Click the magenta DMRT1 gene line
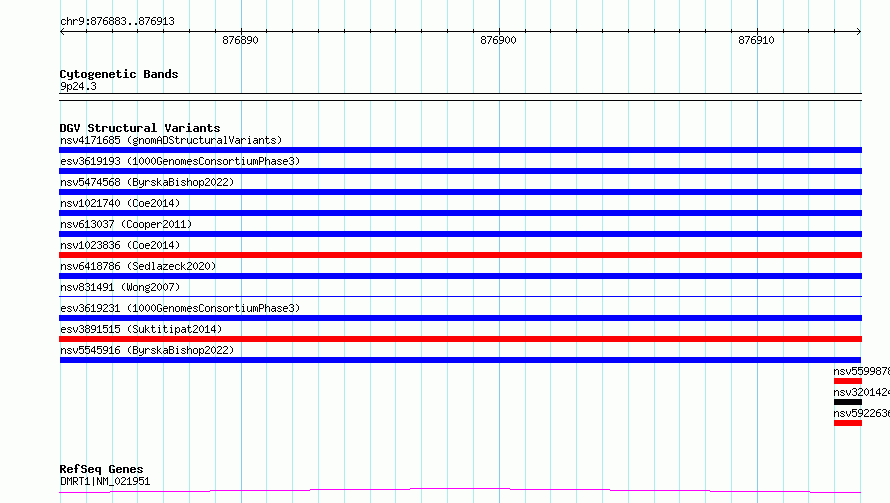Viewport: 890px width, 503px height. pyautogui.click(x=460, y=490)
